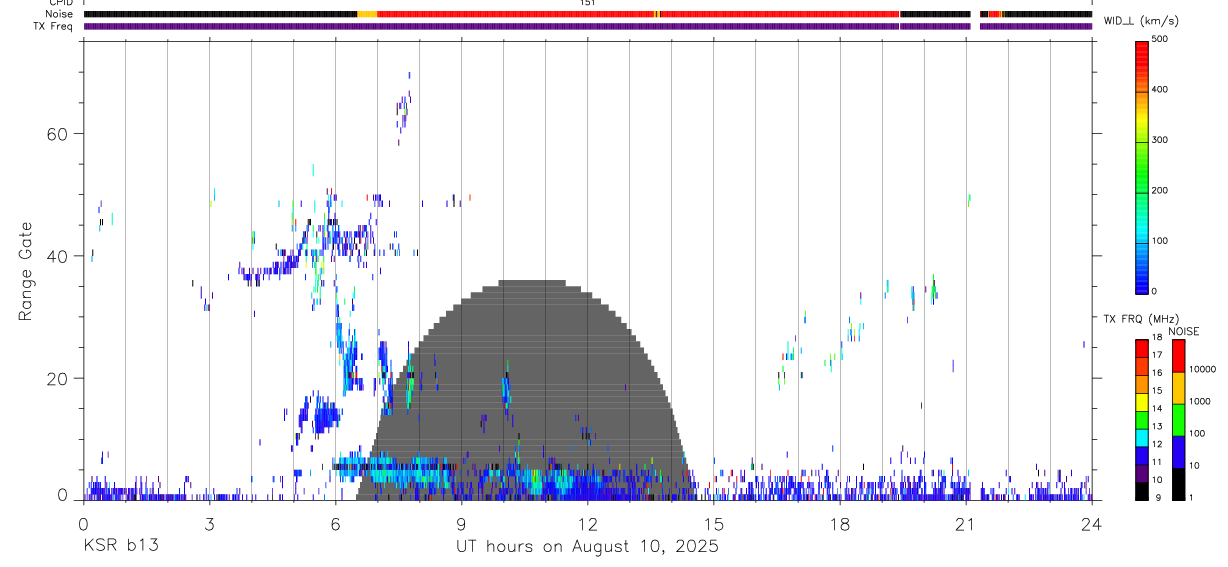Click the yellow segment in Noise strip
Screen dimensions: 1228x567
point(367,14)
